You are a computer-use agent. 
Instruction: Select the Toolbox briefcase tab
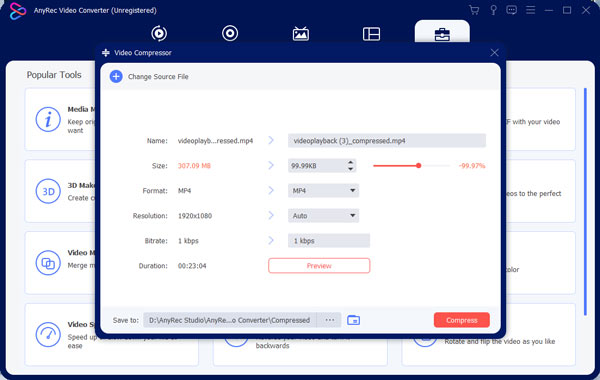[x=442, y=34]
